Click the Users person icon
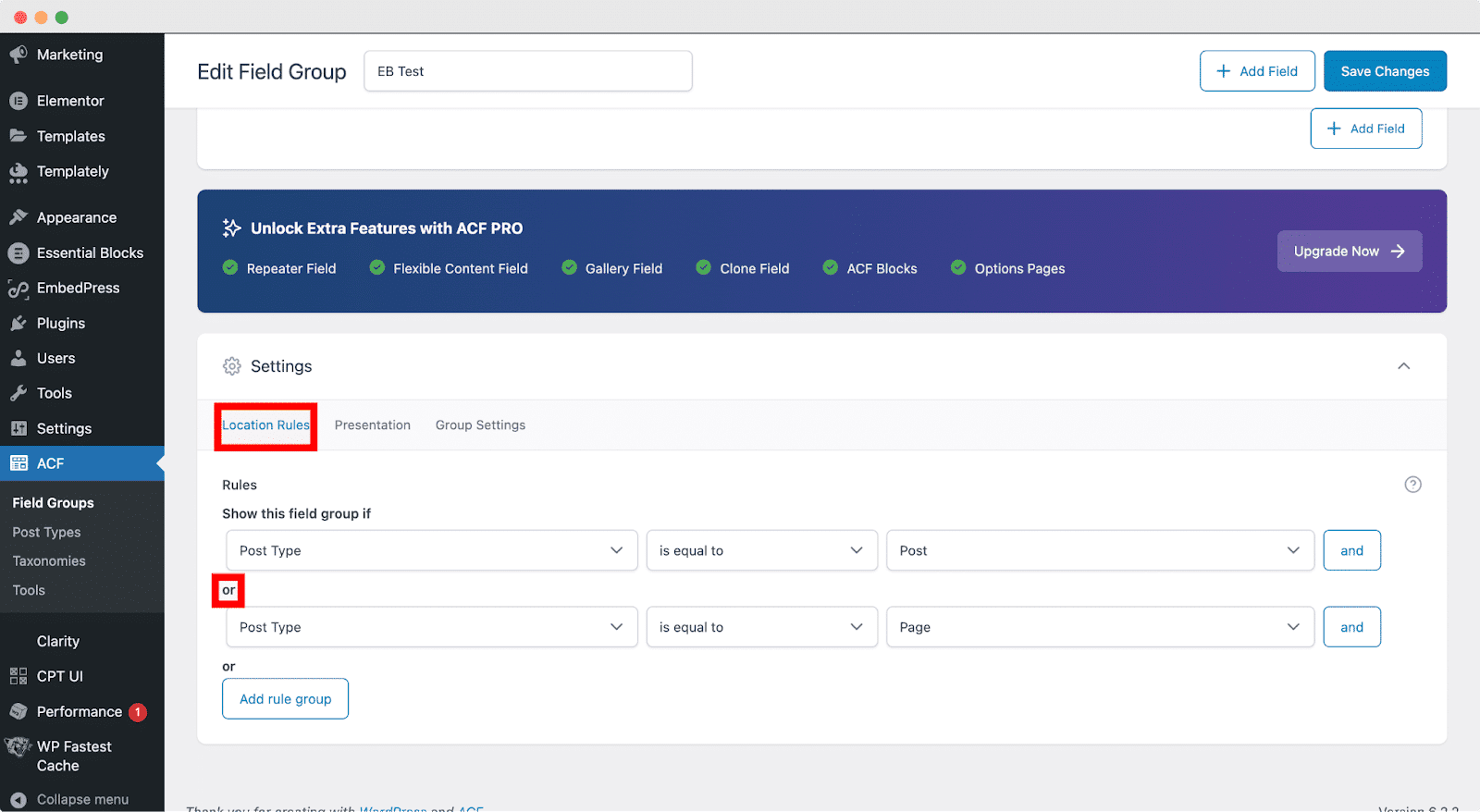The image size is (1480, 812). click(18, 358)
